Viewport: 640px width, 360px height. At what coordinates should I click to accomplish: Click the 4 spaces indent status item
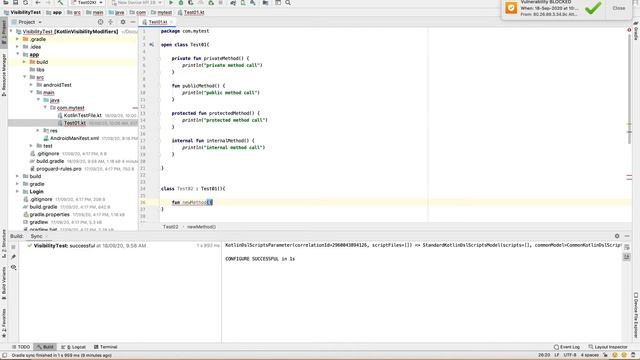click(x=589, y=356)
